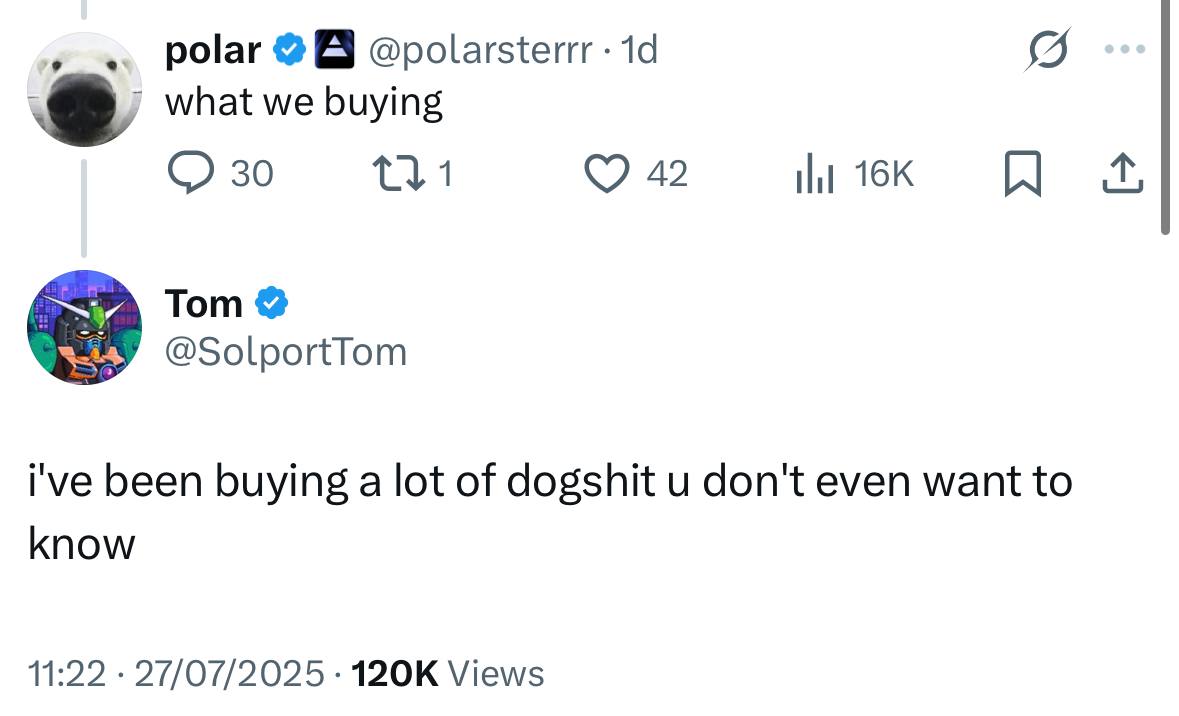
Task: Open Tom's robot avatar profile picture
Action: click(84, 327)
